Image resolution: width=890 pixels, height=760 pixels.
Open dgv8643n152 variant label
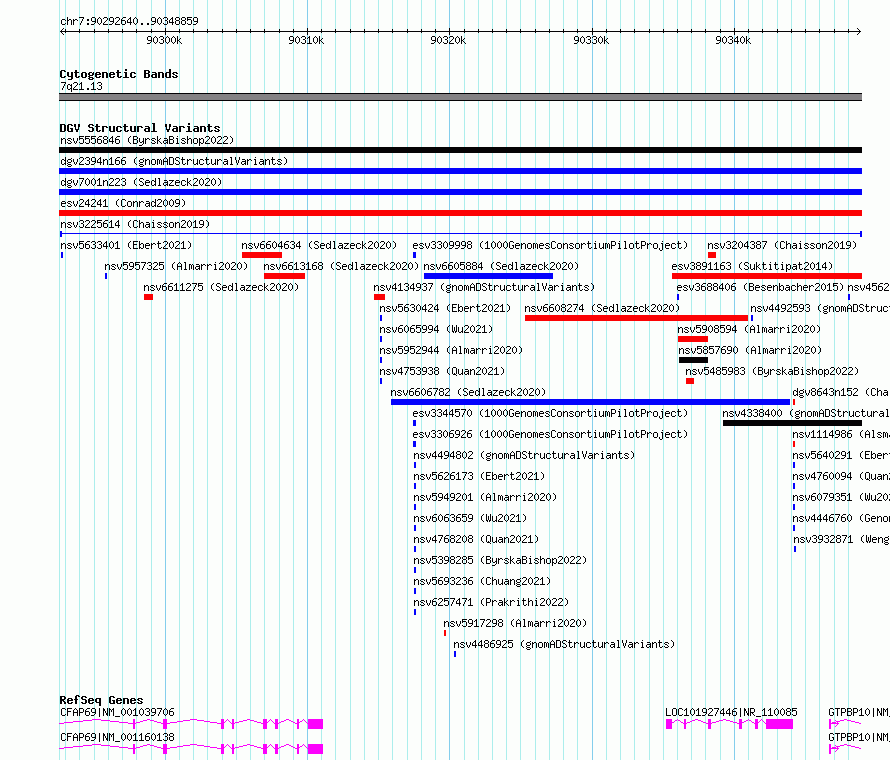pyautogui.click(x=841, y=392)
